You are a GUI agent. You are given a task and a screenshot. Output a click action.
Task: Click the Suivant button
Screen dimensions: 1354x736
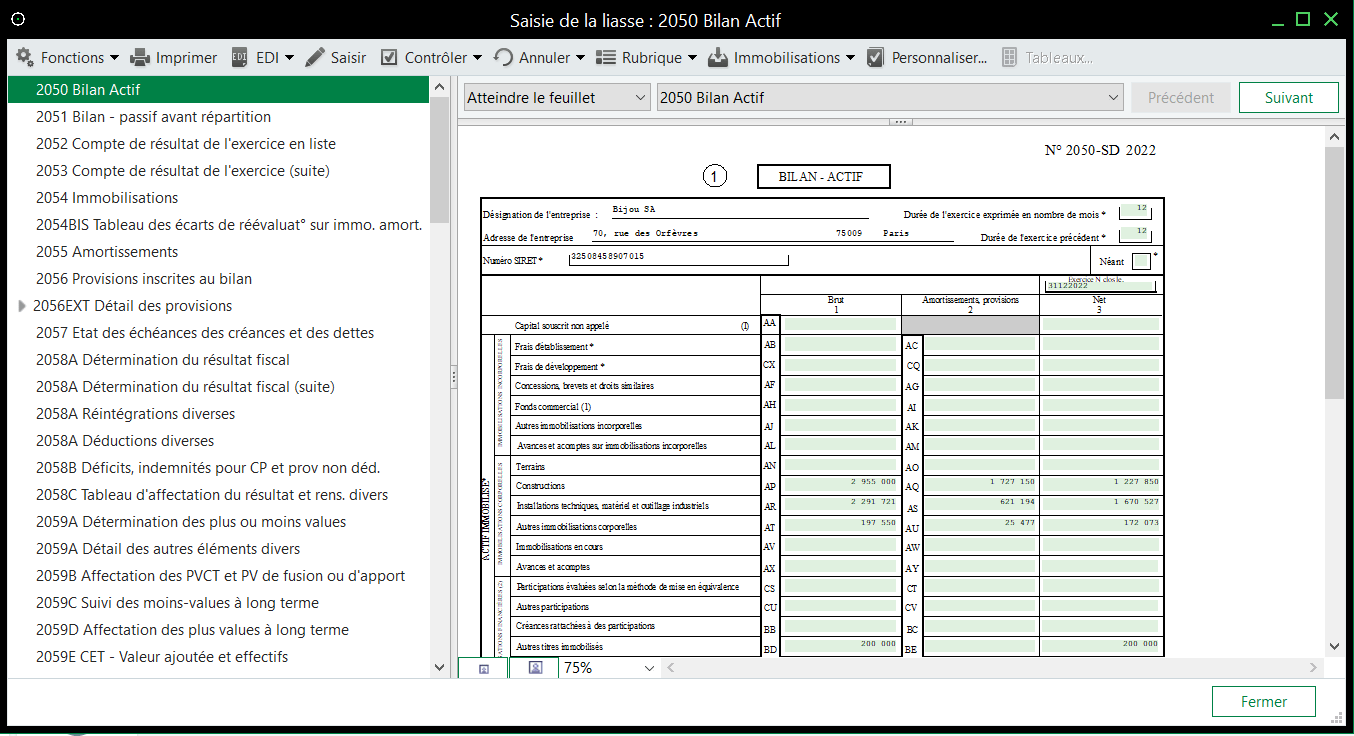(x=1289, y=98)
